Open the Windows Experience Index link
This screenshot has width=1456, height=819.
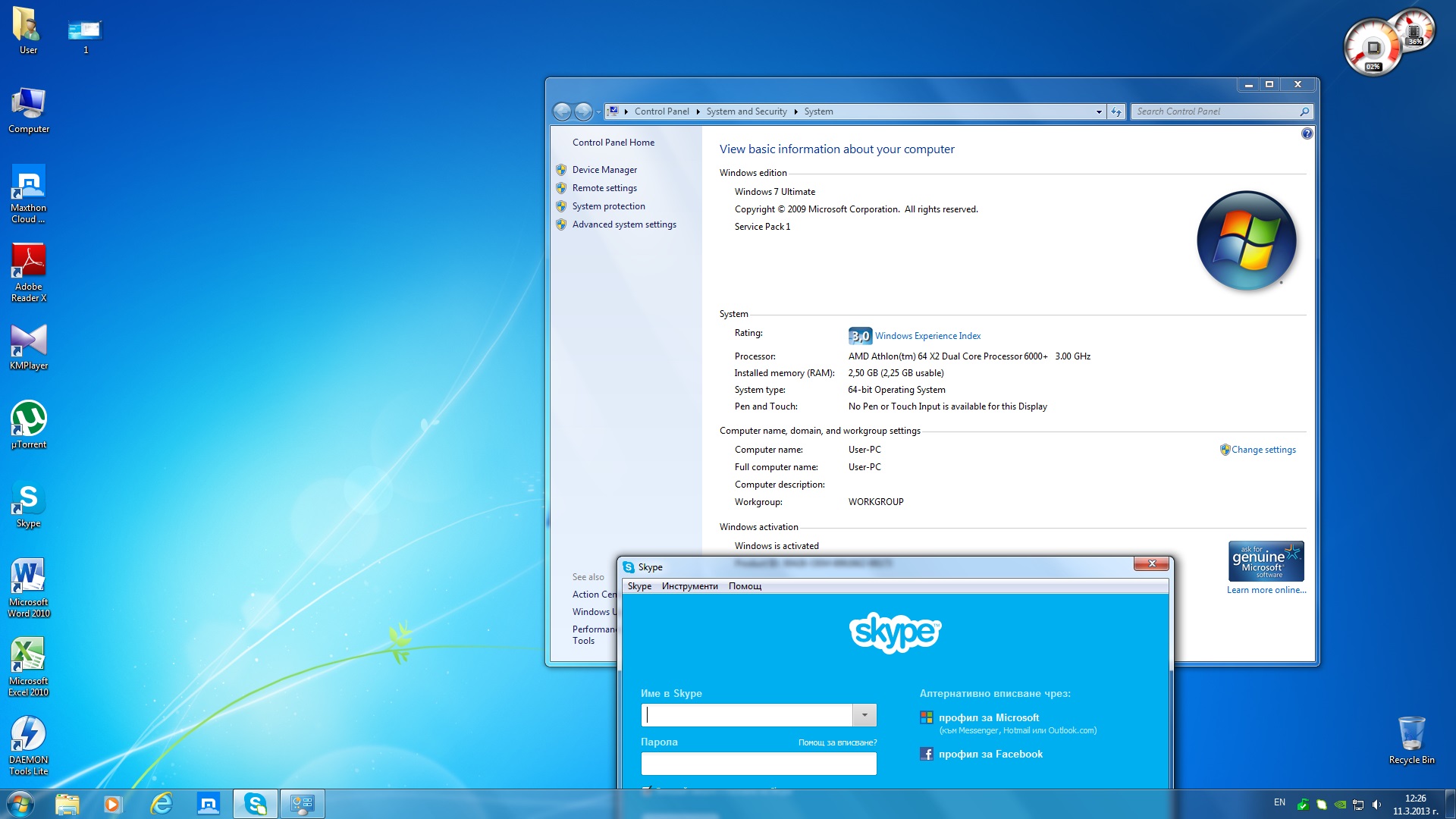927,336
